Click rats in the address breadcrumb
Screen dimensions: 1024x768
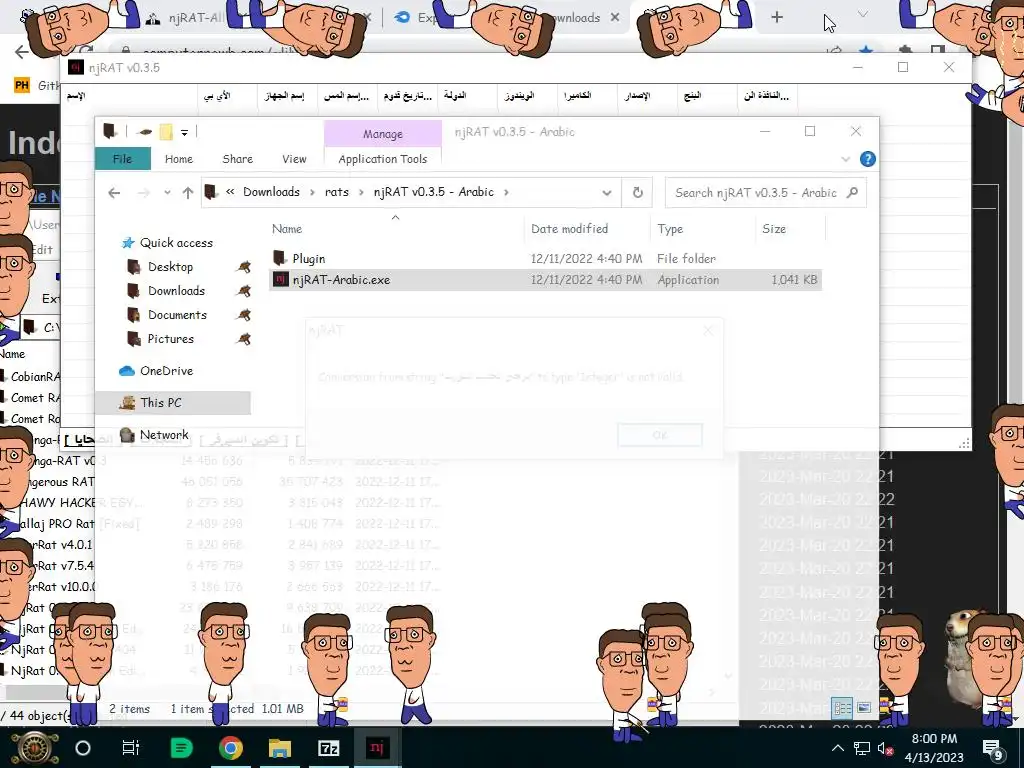tap(337, 192)
